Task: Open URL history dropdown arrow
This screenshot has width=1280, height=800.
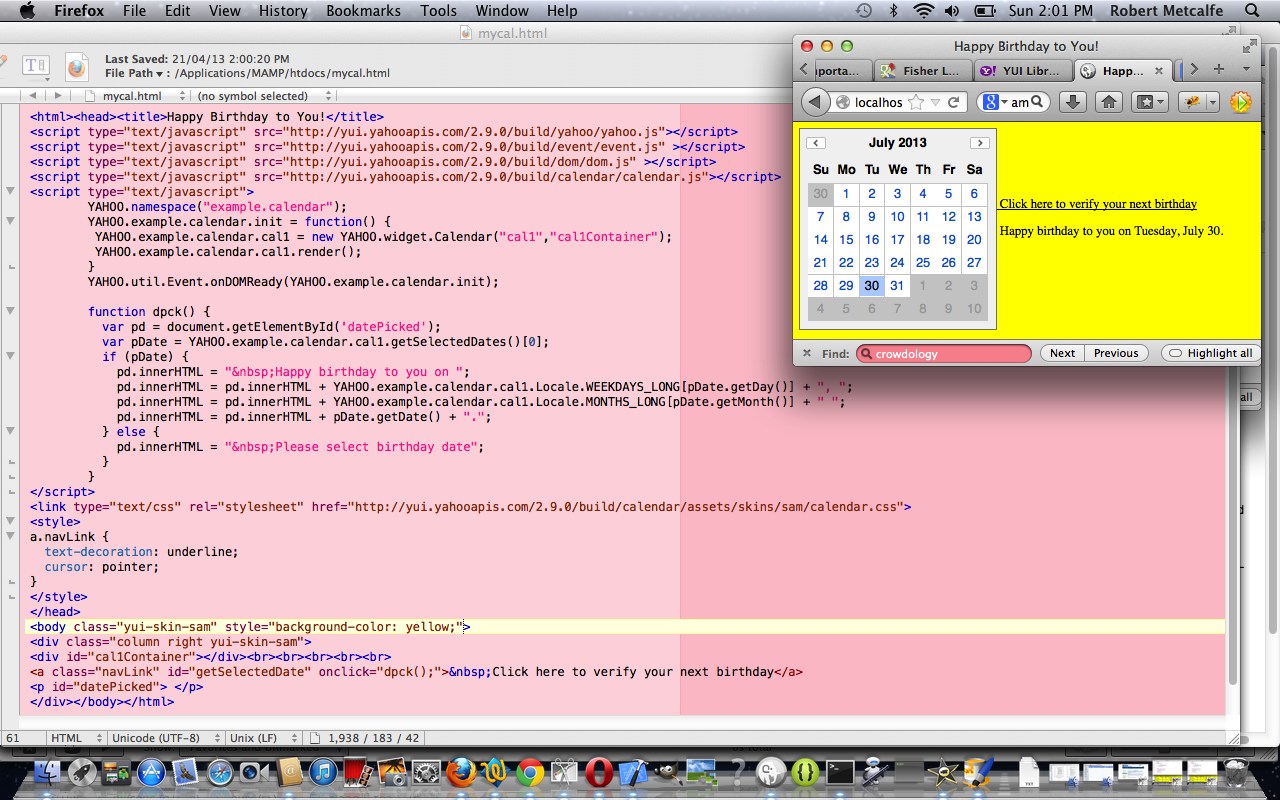Action: pos(935,102)
